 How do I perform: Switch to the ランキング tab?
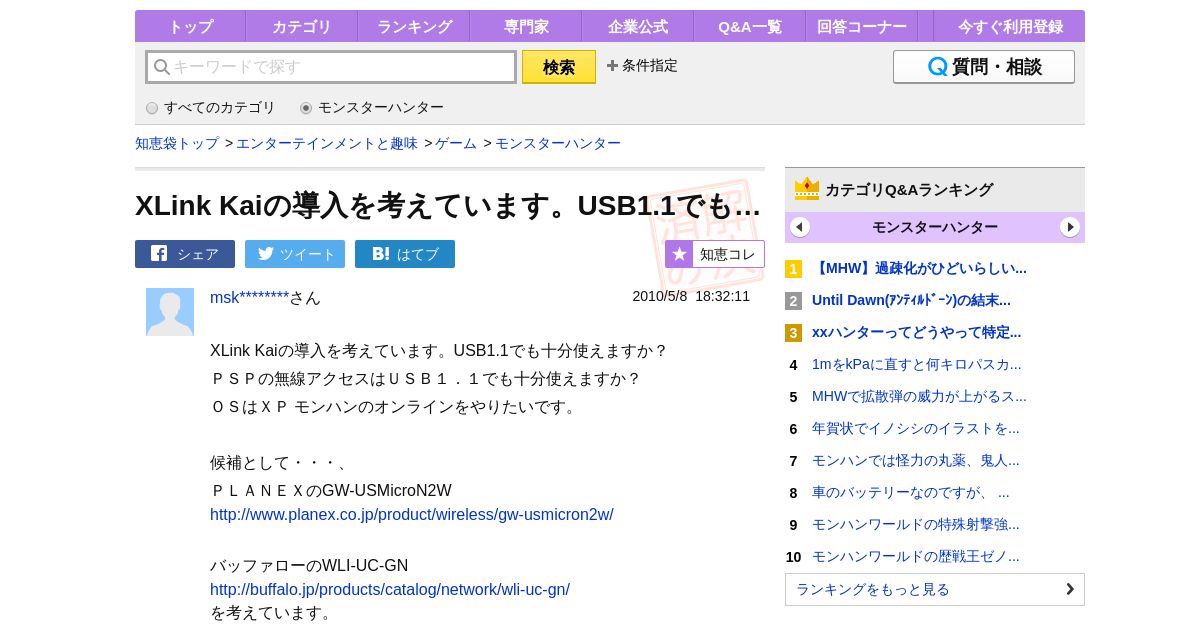[x=414, y=27]
